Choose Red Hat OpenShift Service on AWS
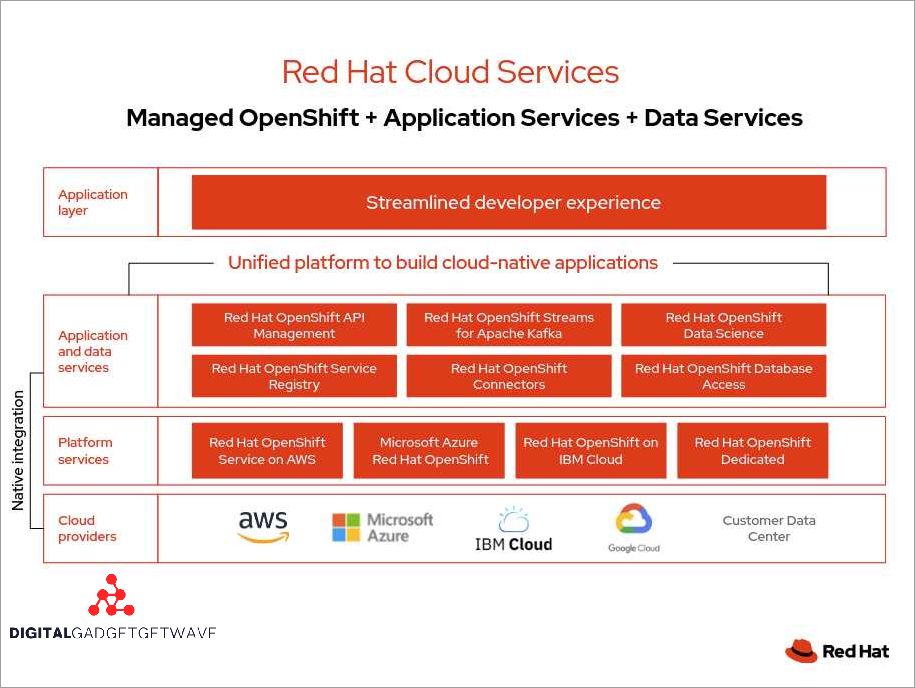The image size is (915, 688). point(267,451)
